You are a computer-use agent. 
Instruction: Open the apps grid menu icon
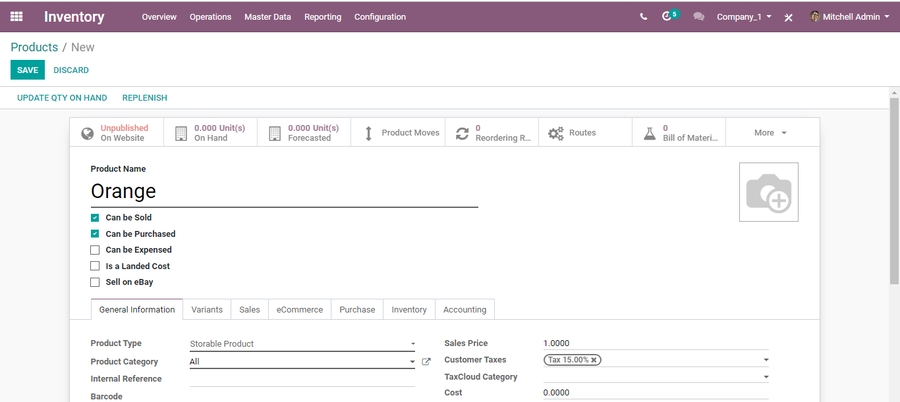(x=16, y=17)
